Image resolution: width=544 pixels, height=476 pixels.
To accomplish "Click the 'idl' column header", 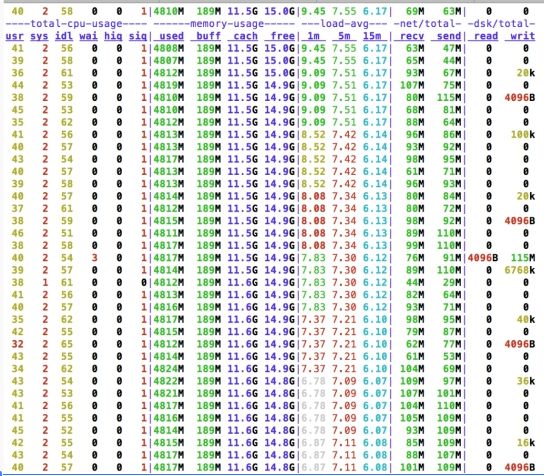I will (64, 36).
